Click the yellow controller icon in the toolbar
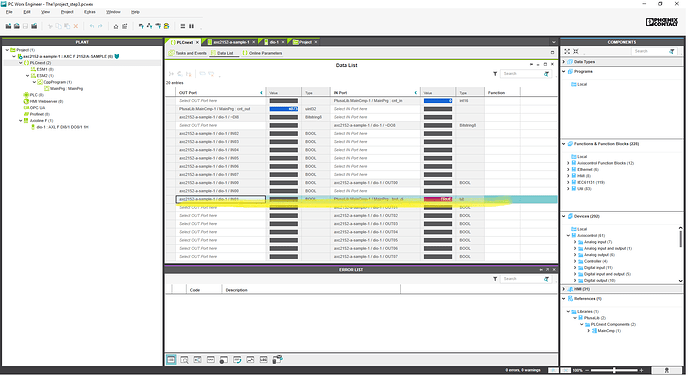Viewport: 690px width, 376px height. (166, 26)
